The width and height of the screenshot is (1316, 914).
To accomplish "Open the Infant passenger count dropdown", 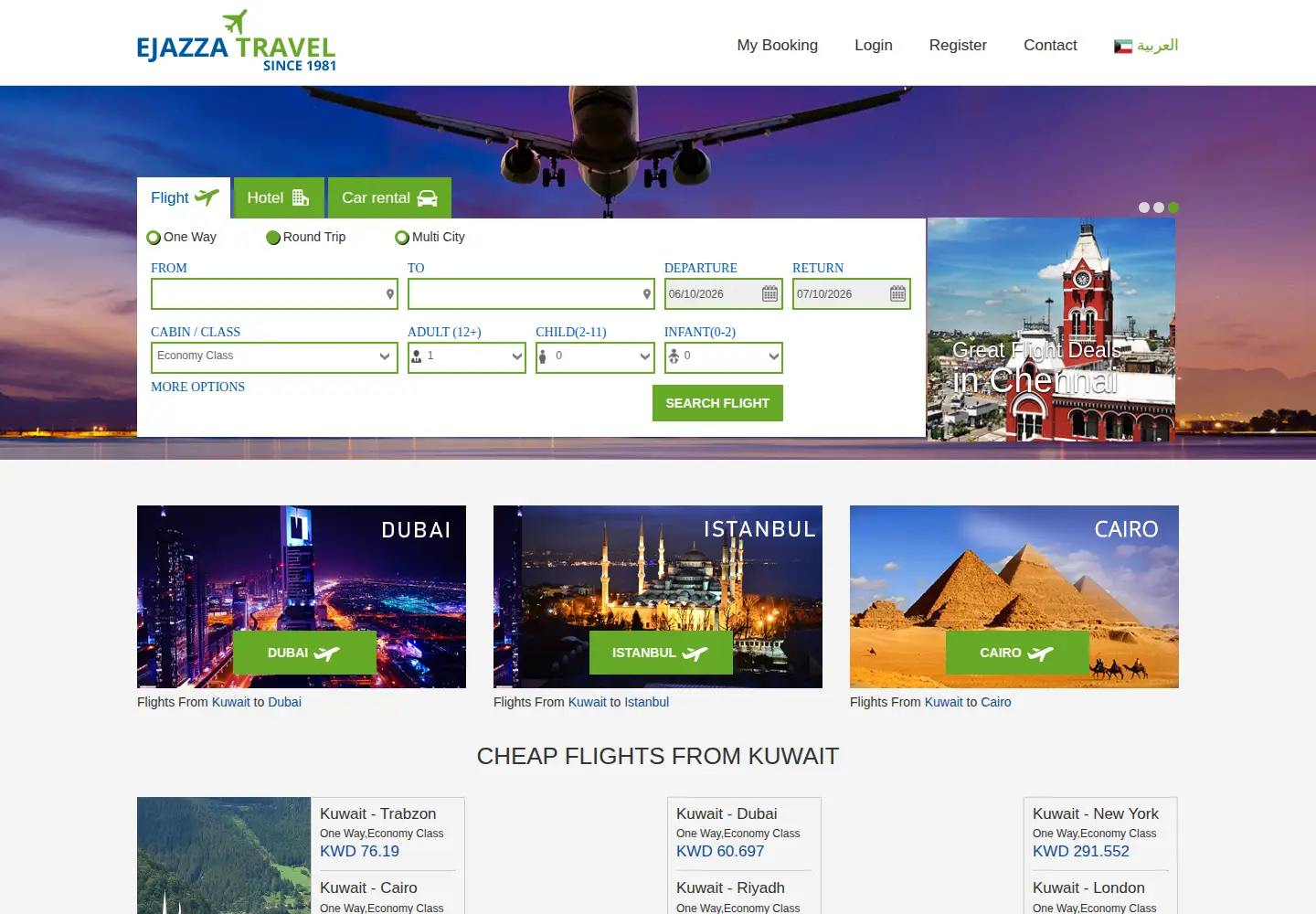I will [x=724, y=357].
